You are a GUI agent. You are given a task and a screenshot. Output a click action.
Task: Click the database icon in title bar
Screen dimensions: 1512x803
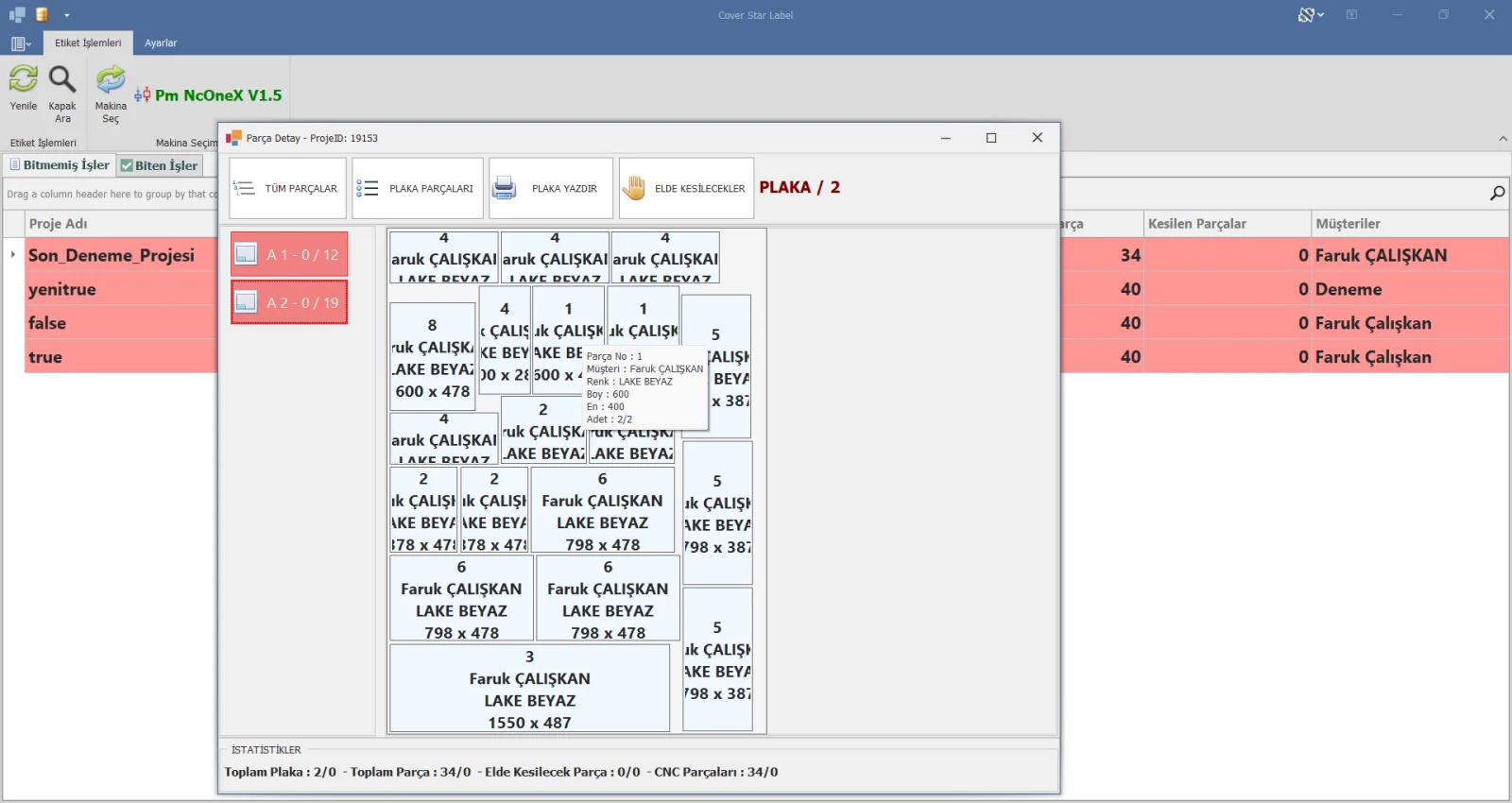pos(42,15)
